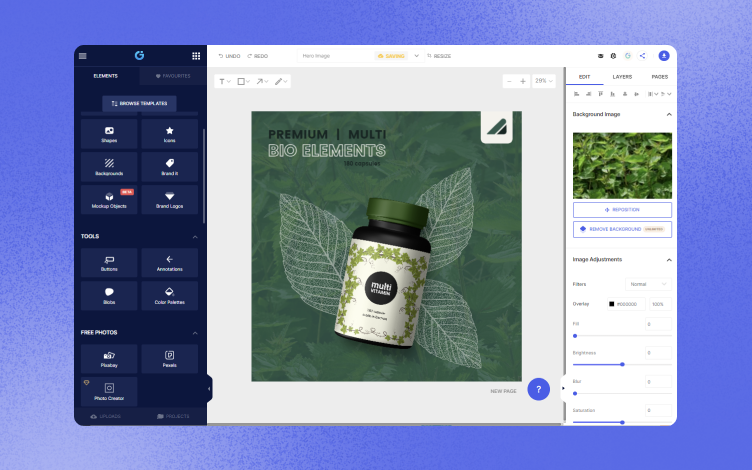The width and height of the screenshot is (752, 470).
Task: Open the Photo Creator tile
Action: click(109, 391)
